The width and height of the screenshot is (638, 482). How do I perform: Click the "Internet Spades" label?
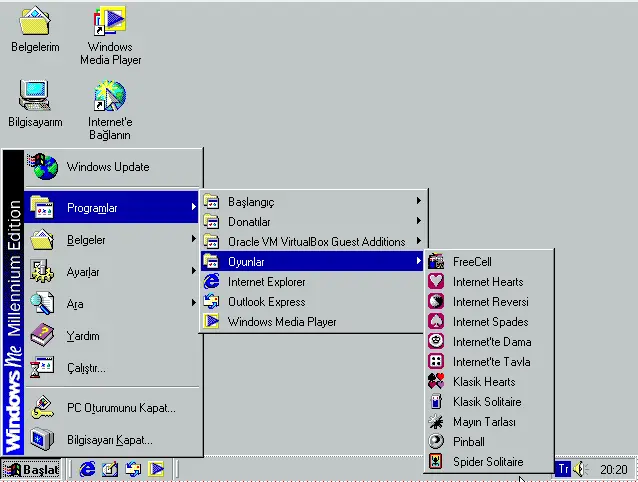[x=490, y=321]
